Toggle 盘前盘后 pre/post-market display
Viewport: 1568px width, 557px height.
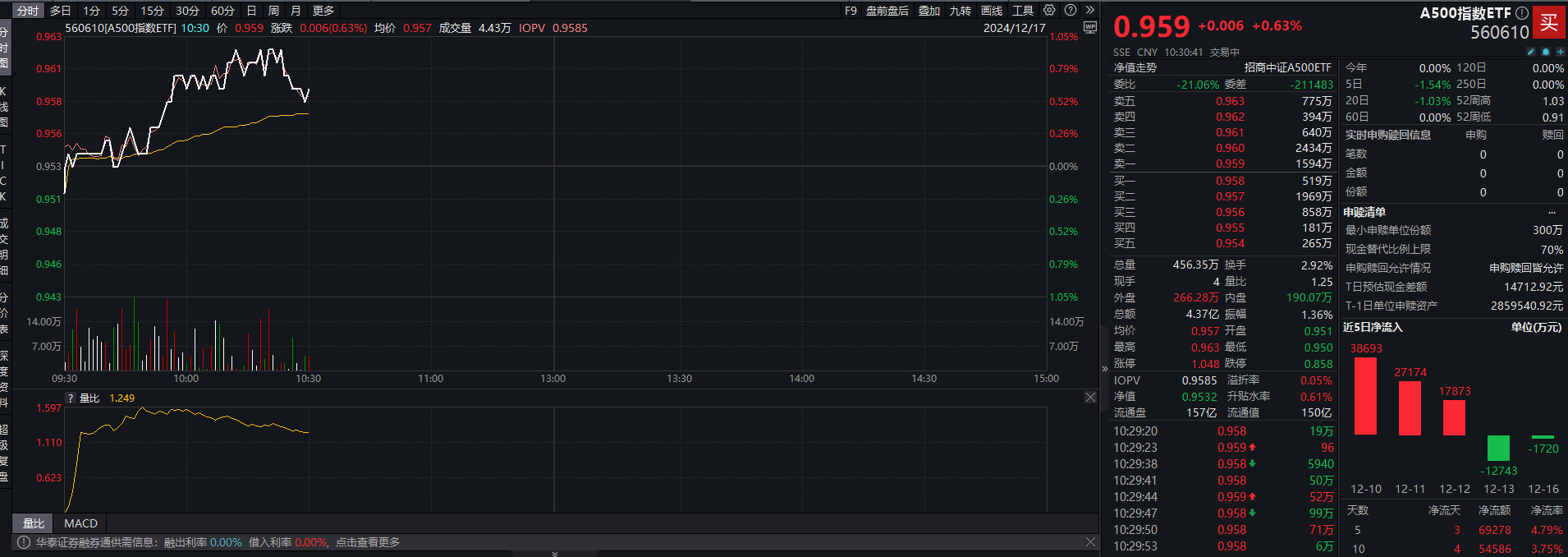pyautogui.click(x=887, y=11)
